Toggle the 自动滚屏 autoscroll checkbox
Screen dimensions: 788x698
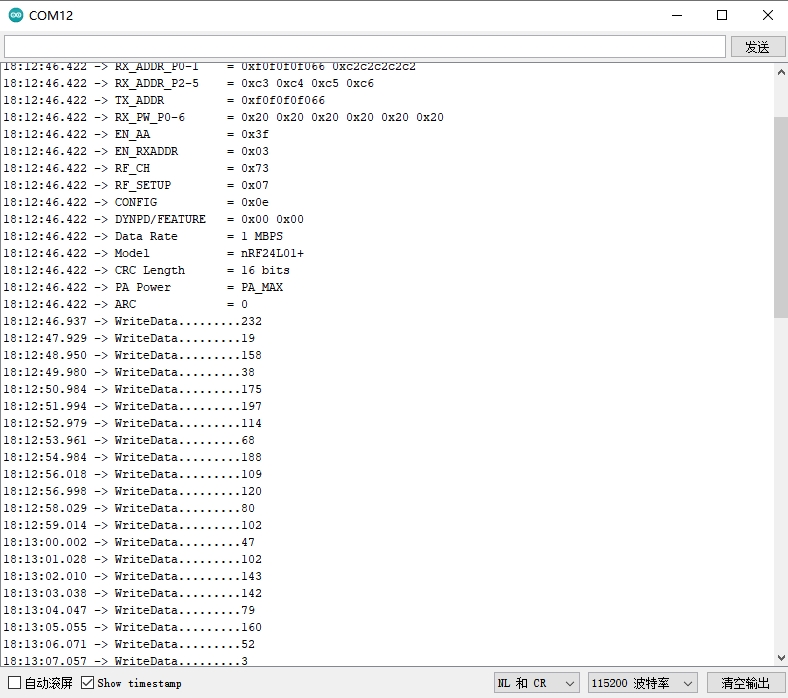pyautogui.click(x=15, y=682)
